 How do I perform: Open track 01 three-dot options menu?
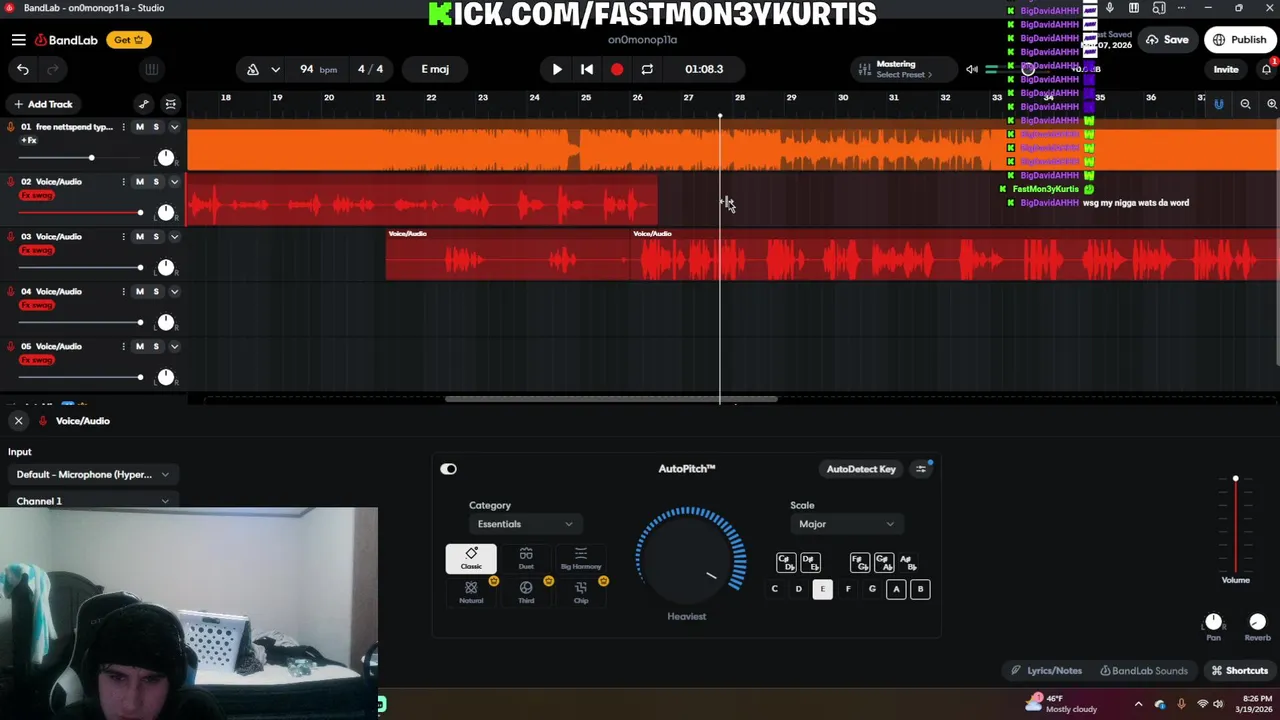pos(124,127)
